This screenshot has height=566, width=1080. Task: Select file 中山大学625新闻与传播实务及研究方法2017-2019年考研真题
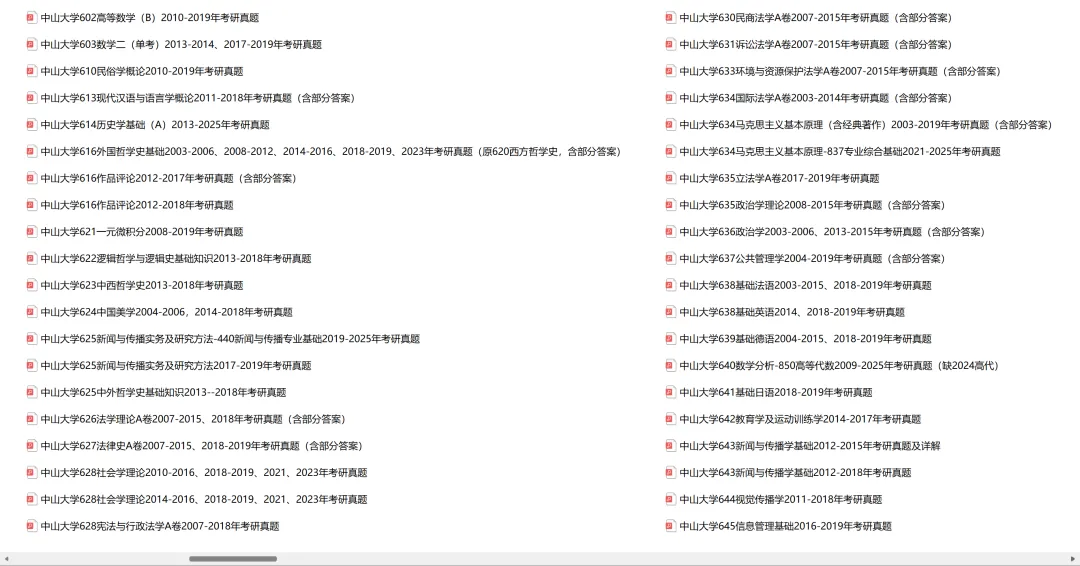point(176,366)
